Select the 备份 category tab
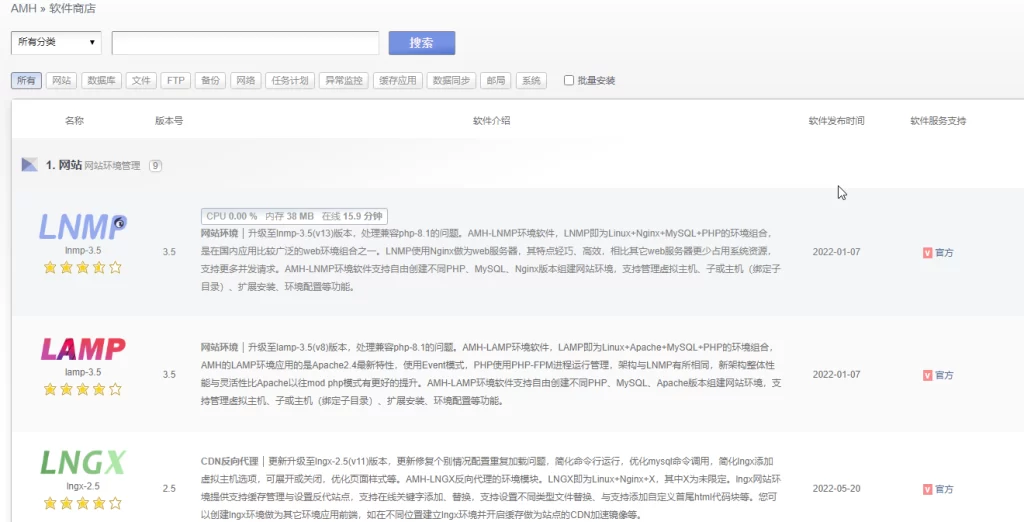Viewport: 1024px width, 522px height. 210,80
